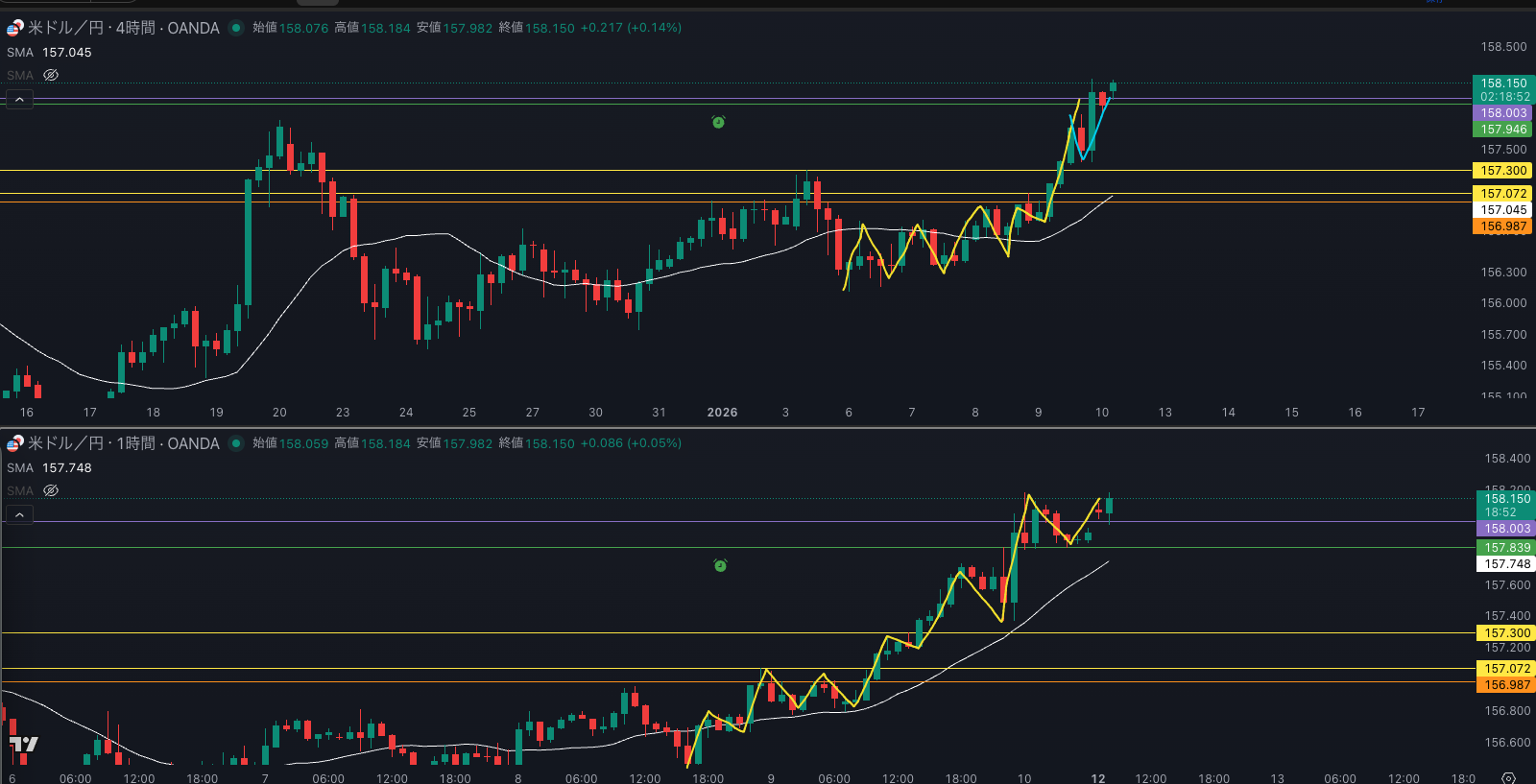The height and width of the screenshot is (784, 1536).
Task: Open chart settings via the hexagon gear icon
Action: pos(1508,777)
